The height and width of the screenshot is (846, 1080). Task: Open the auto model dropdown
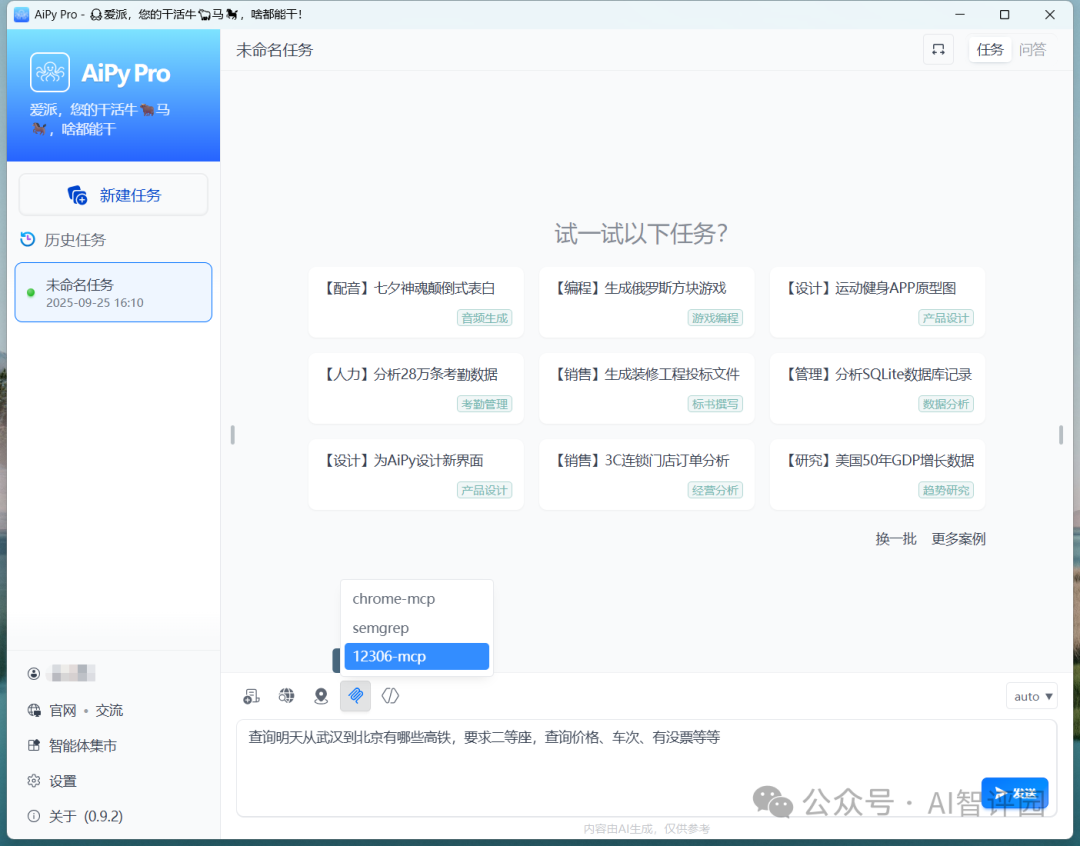1031,695
